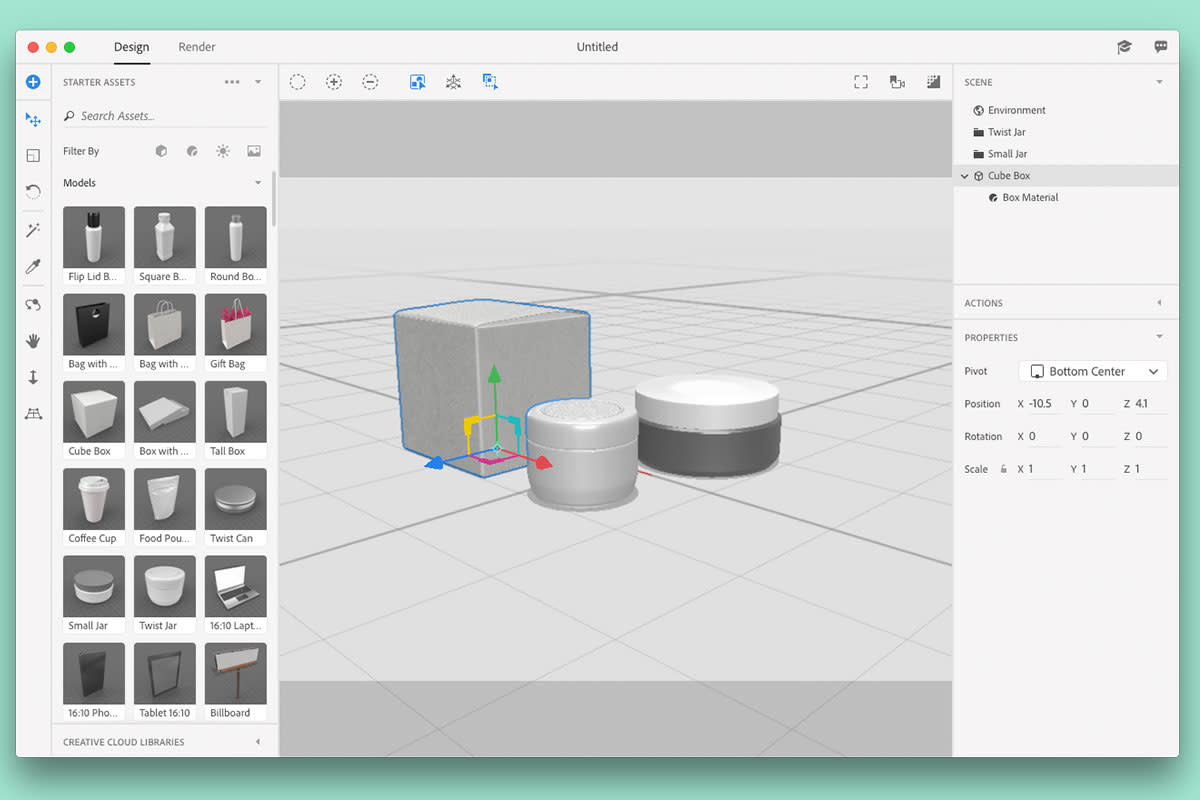Image resolution: width=1200 pixels, height=800 pixels.
Task: Collapse the Starter Assets panel arrow
Action: (258, 82)
